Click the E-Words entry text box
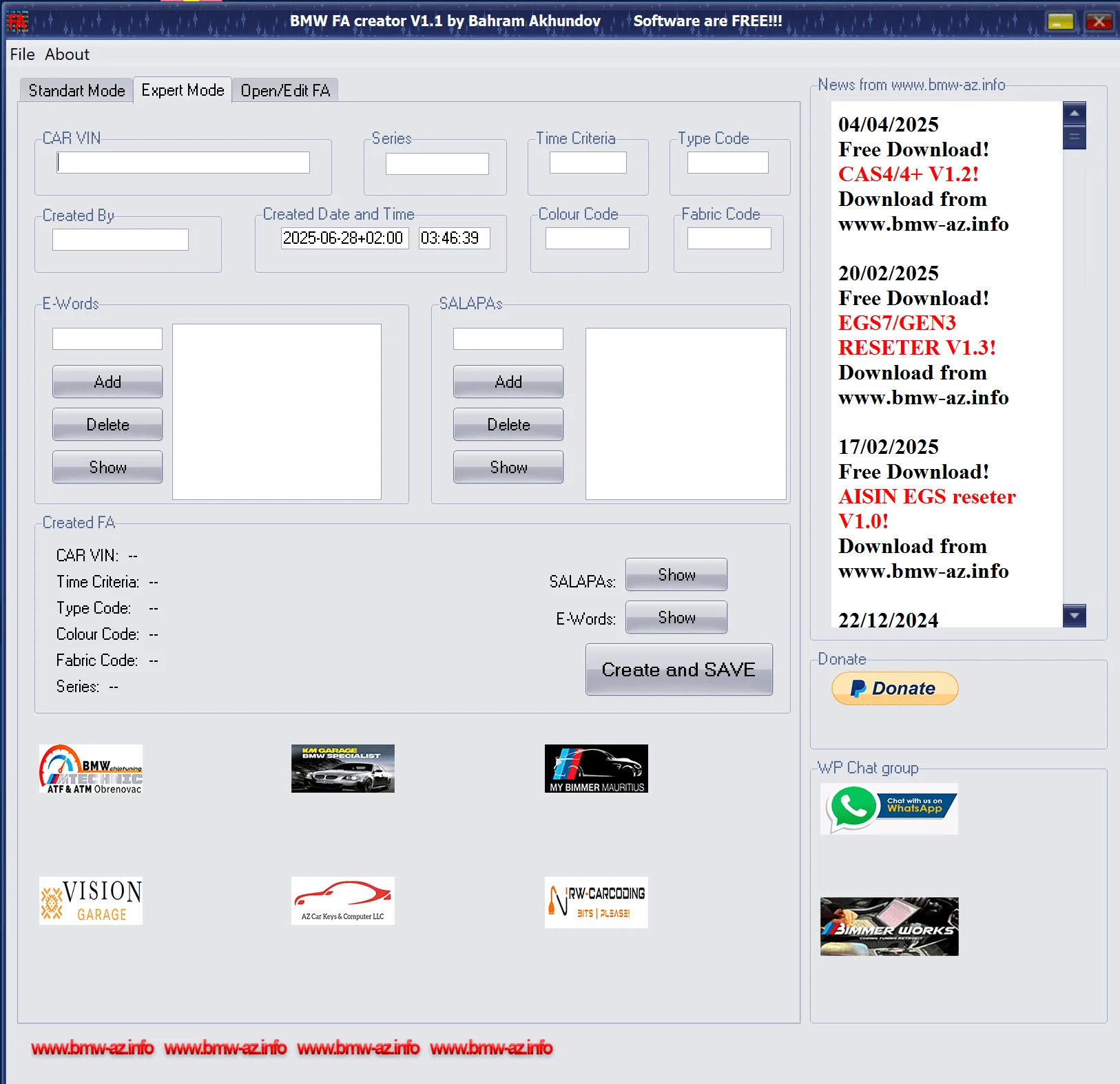 (x=107, y=339)
